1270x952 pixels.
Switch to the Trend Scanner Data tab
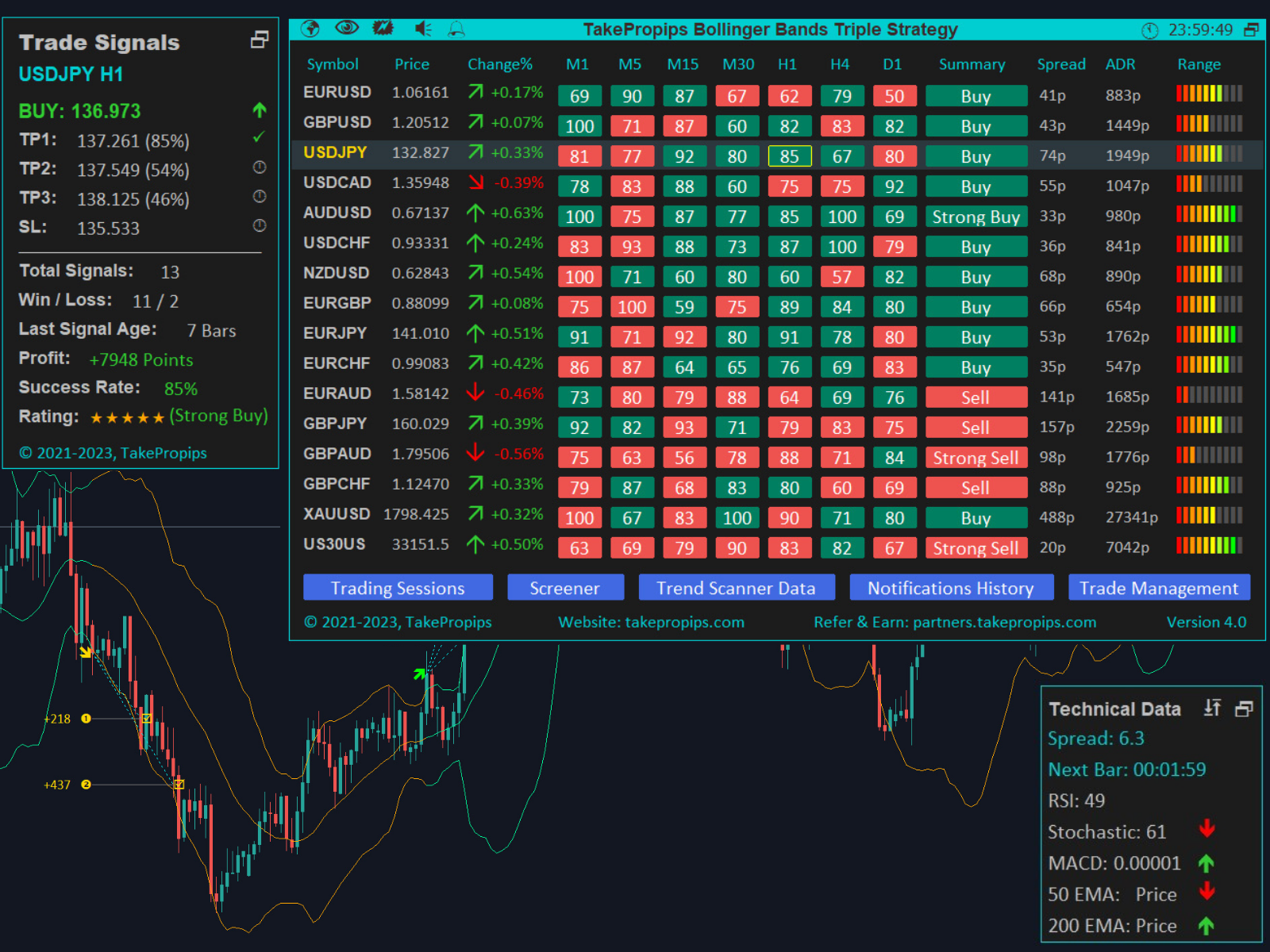point(737,588)
